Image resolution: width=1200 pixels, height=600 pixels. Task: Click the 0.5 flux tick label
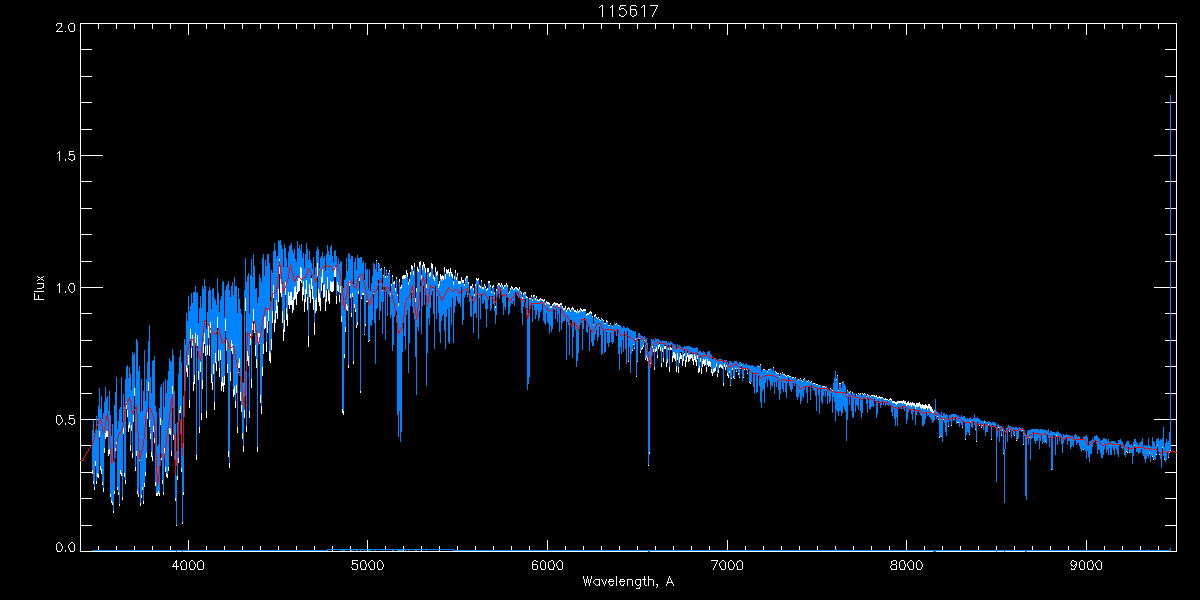pos(64,419)
